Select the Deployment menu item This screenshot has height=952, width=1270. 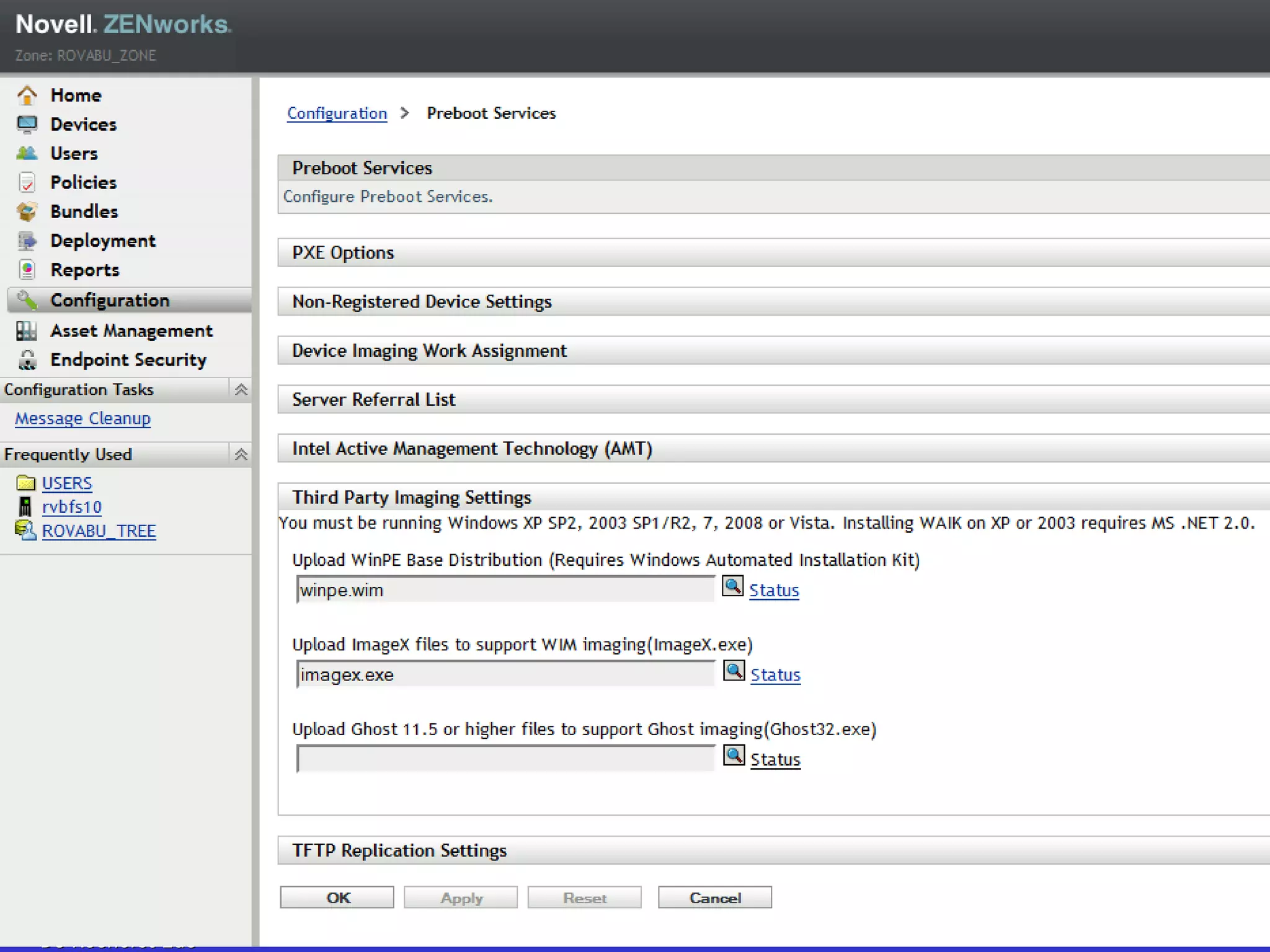(103, 240)
